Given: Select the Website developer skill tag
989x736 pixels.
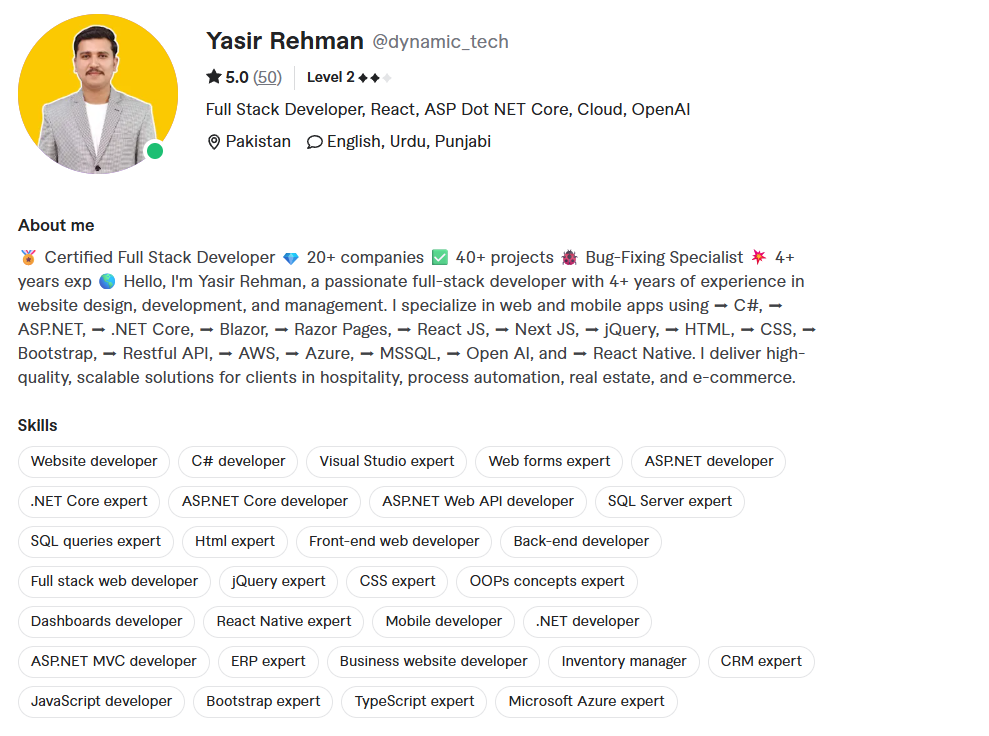Looking at the screenshot, I should pyautogui.click(x=93, y=461).
